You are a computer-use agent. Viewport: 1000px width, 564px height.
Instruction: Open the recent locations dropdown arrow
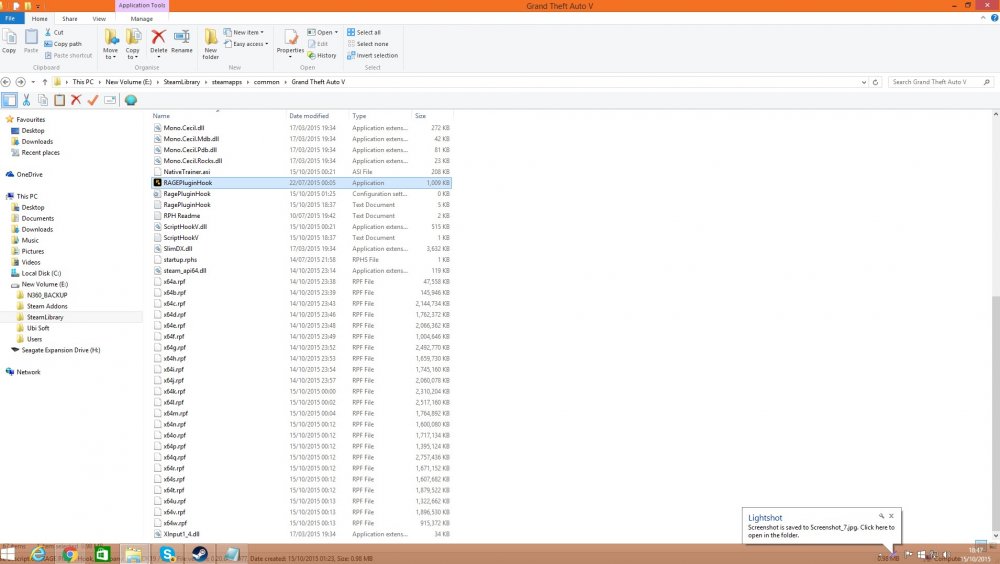[33, 82]
